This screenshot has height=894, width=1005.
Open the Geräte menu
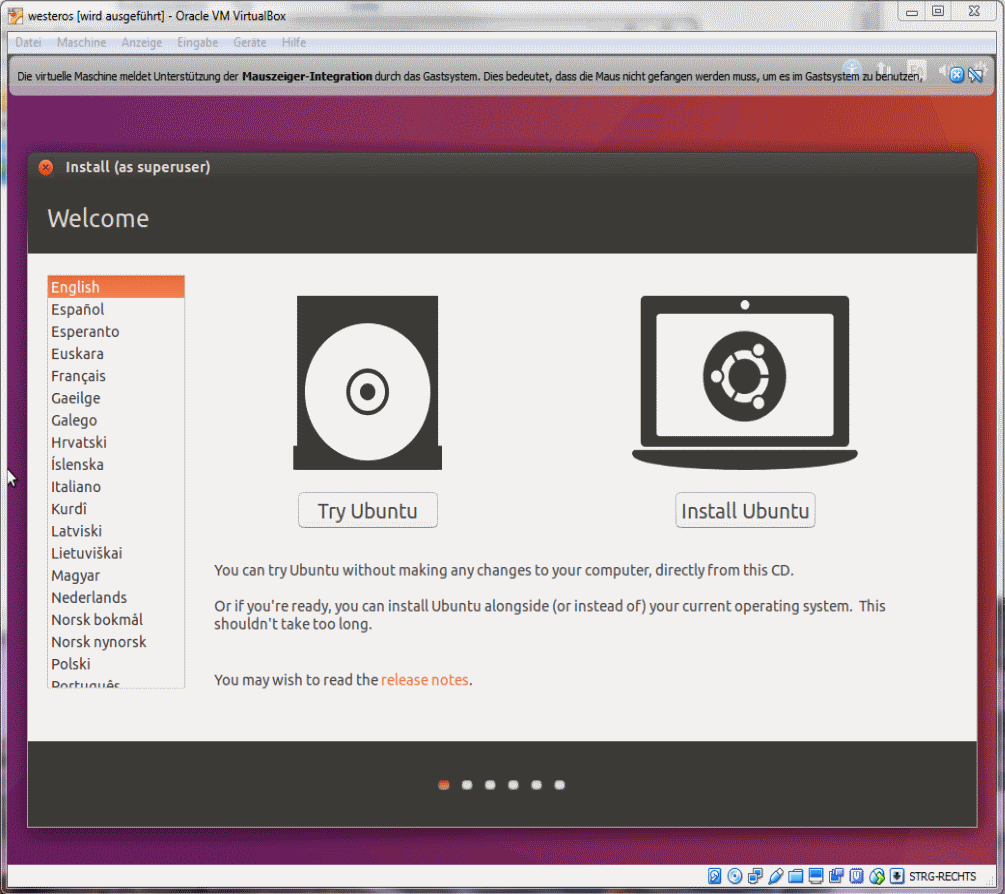coord(249,42)
